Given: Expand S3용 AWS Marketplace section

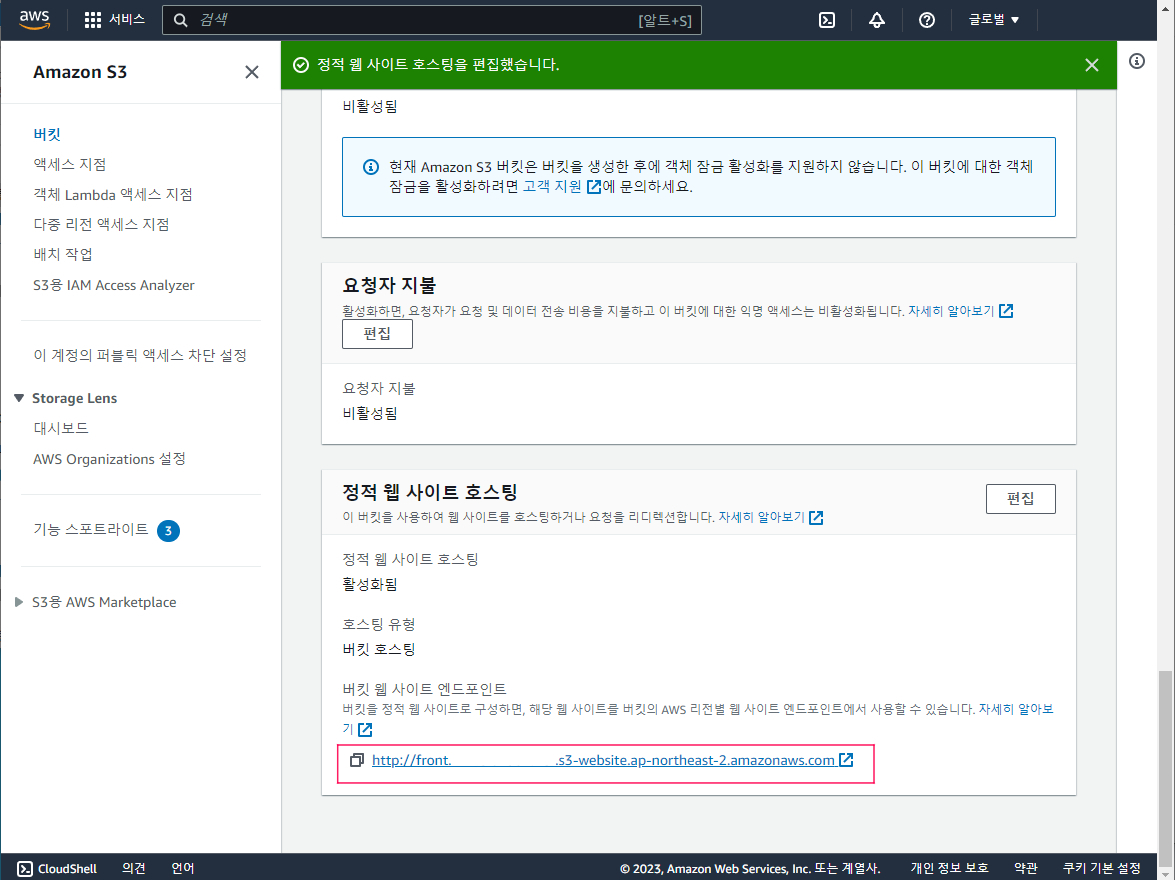Looking at the screenshot, I should tap(19, 602).
